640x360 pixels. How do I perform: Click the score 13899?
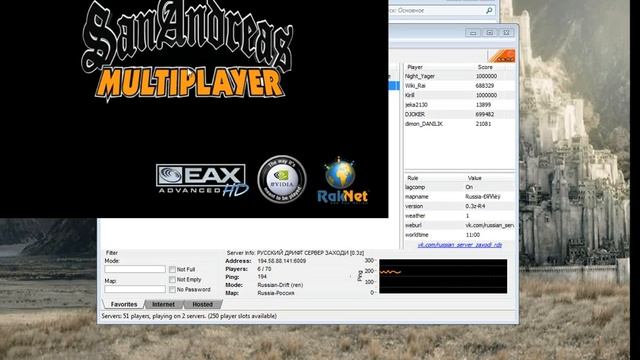[483, 105]
